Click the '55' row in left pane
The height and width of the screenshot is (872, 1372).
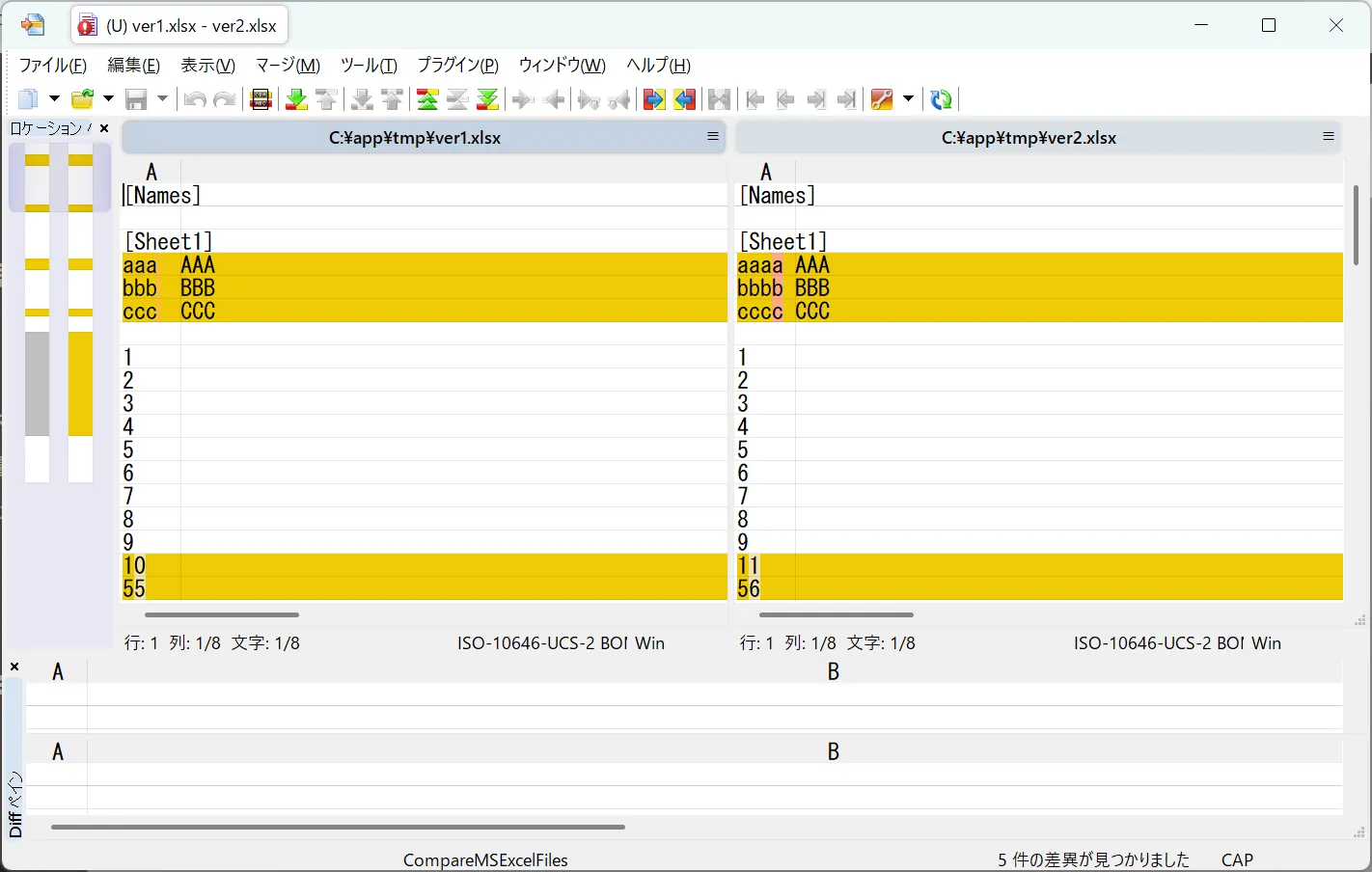pos(425,588)
